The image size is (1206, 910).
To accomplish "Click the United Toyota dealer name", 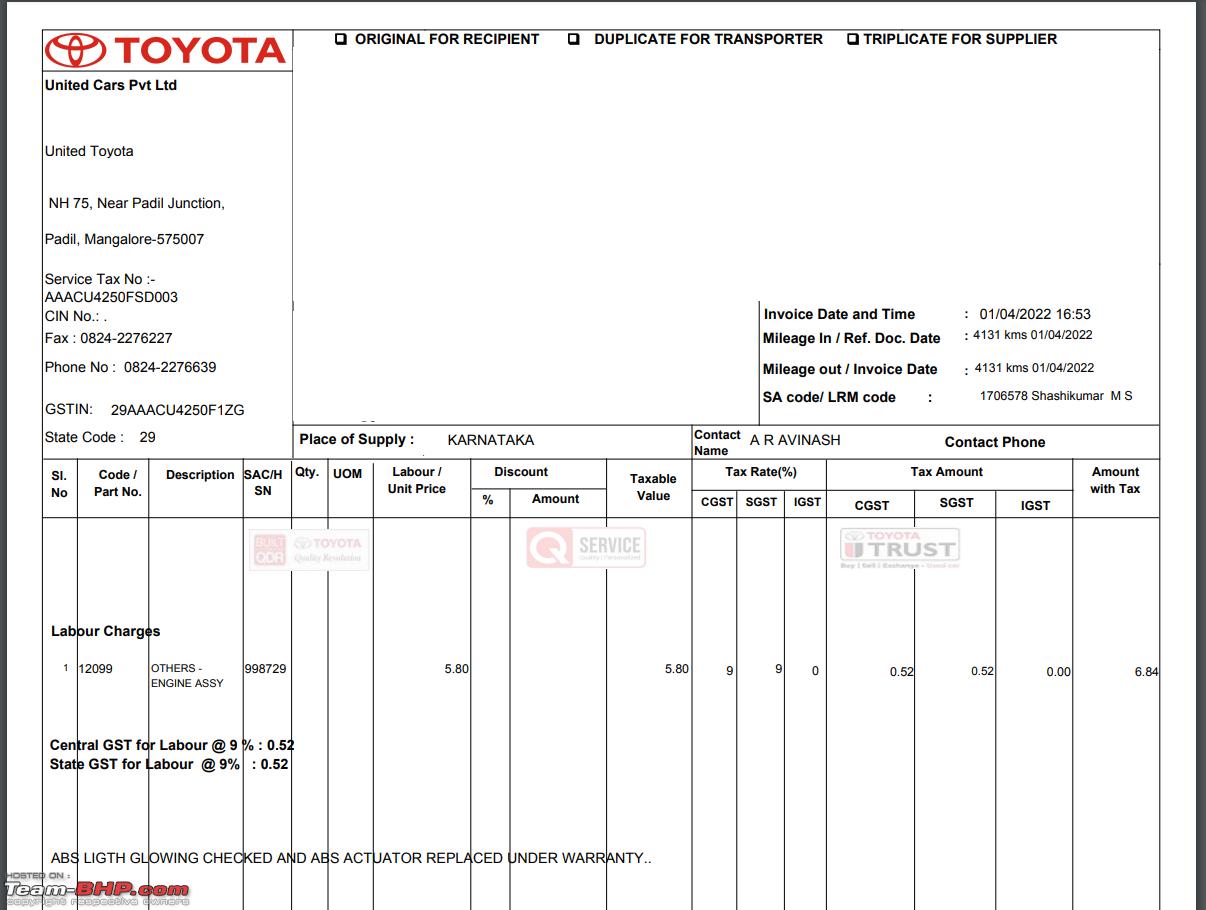I will click(x=89, y=151).
